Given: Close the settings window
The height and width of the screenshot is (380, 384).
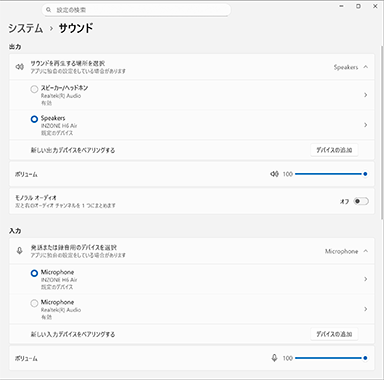Looking at the screenshot, I should pyautogui.click(x=375, y=6).
